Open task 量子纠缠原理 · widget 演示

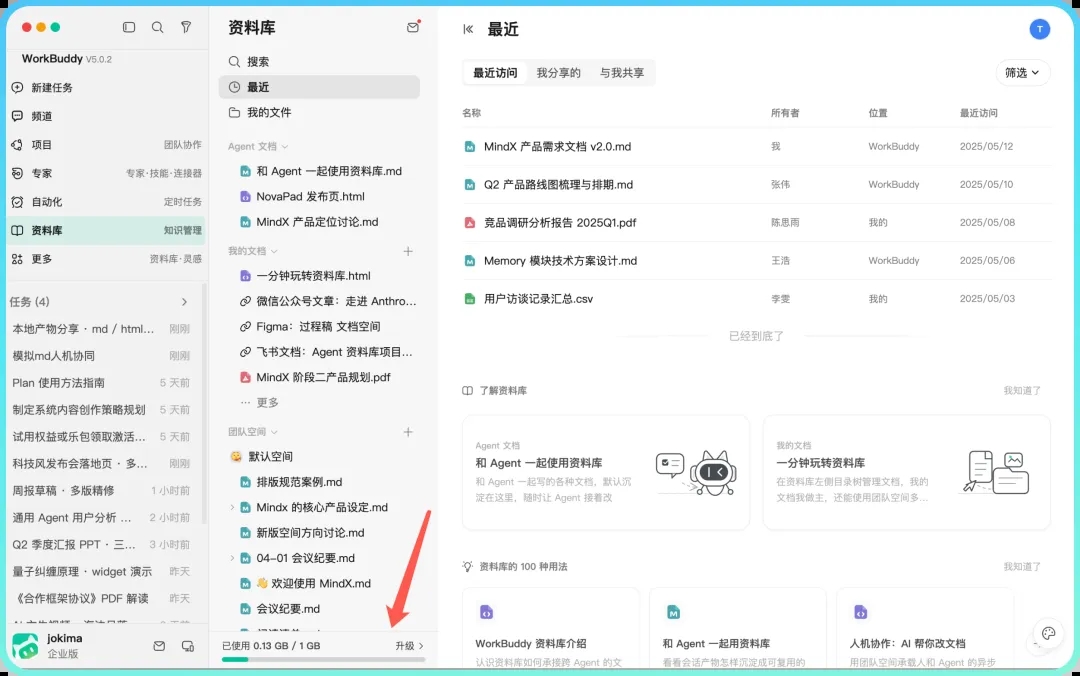coord(101,571)
